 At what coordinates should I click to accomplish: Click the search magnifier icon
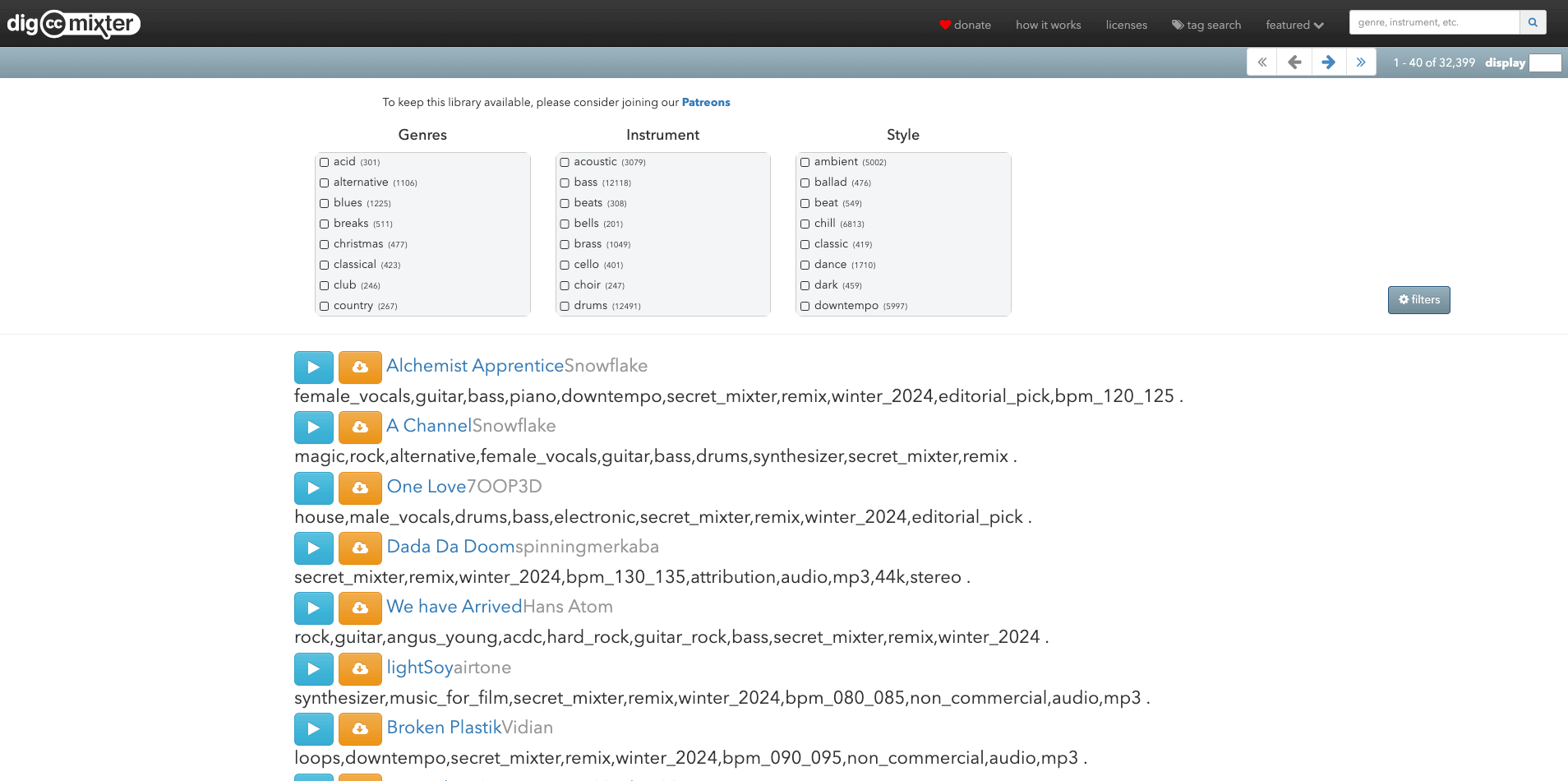1533,23
